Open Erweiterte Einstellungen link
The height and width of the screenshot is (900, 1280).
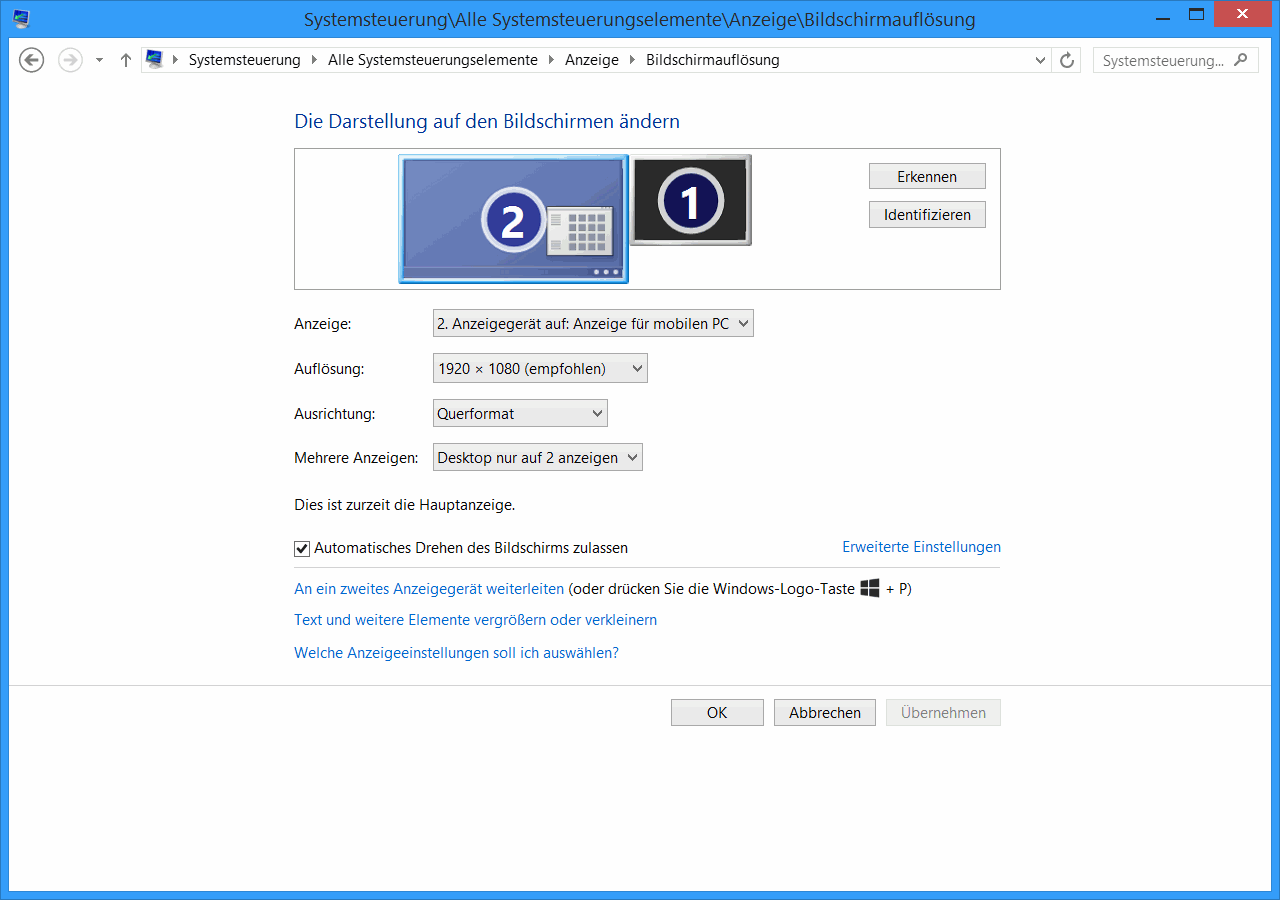coord(921,547)
